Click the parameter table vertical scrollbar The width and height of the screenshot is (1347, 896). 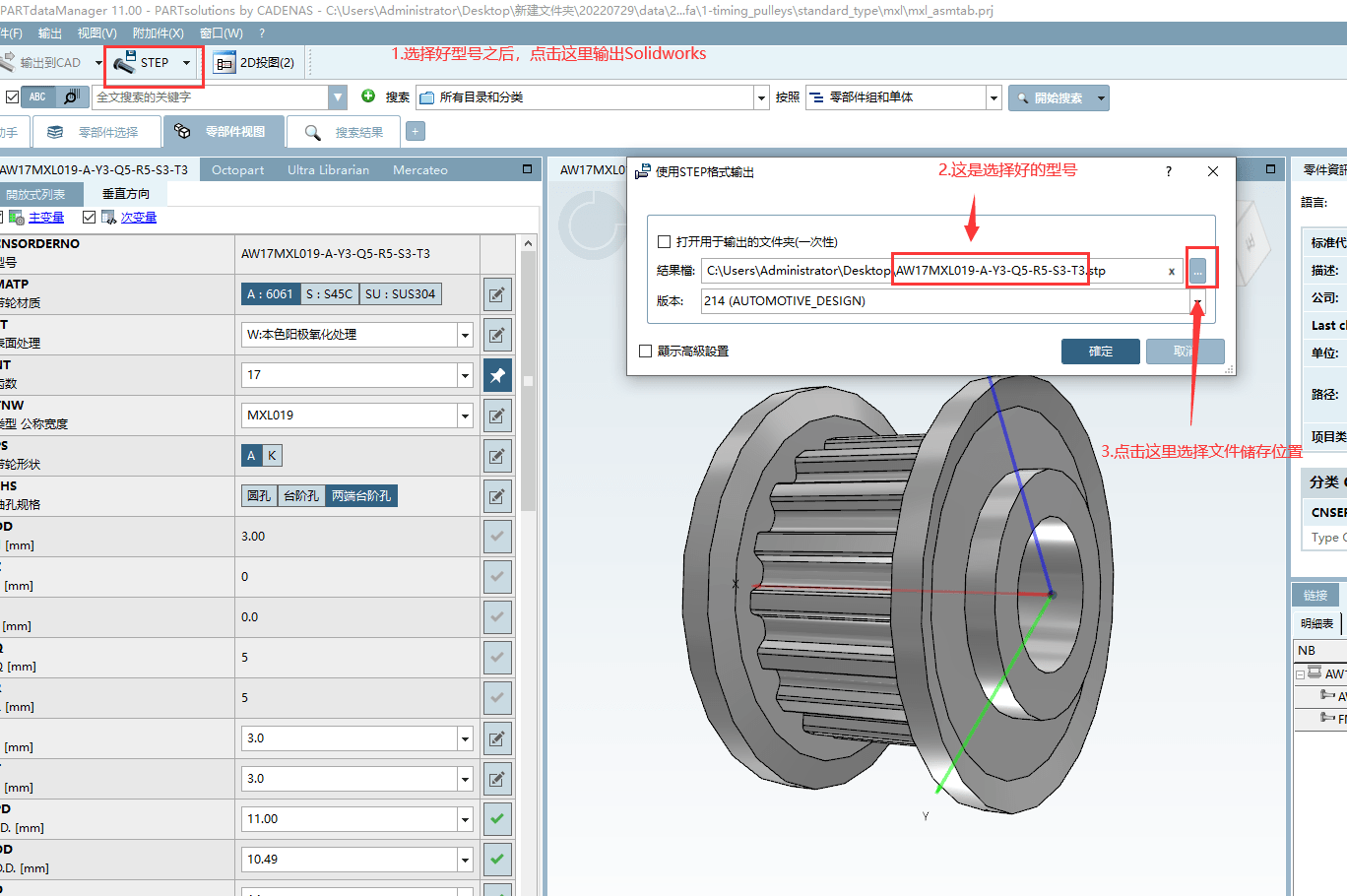coord(529,380)
